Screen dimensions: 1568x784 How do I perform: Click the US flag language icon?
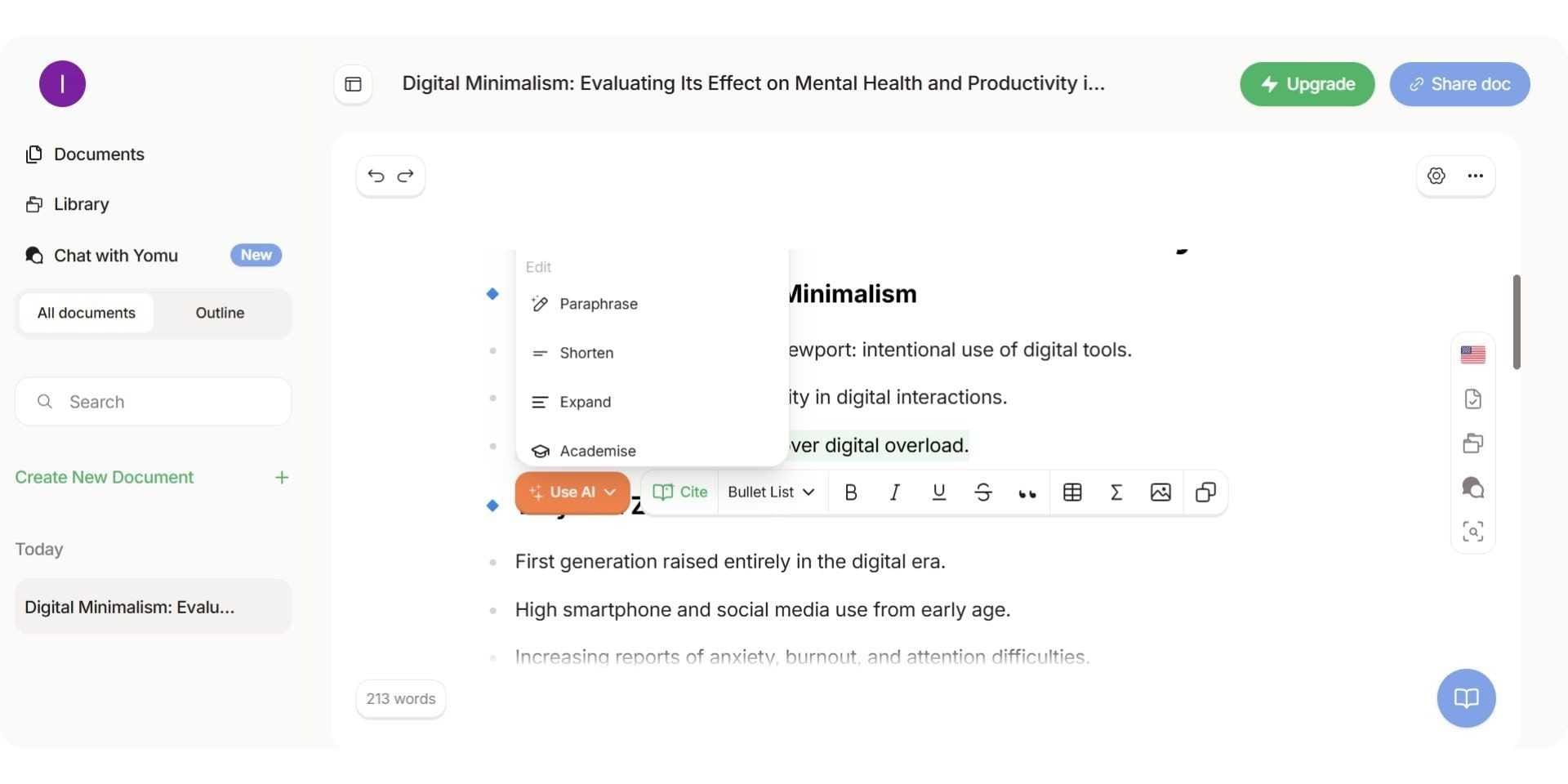click(1472, 354)
